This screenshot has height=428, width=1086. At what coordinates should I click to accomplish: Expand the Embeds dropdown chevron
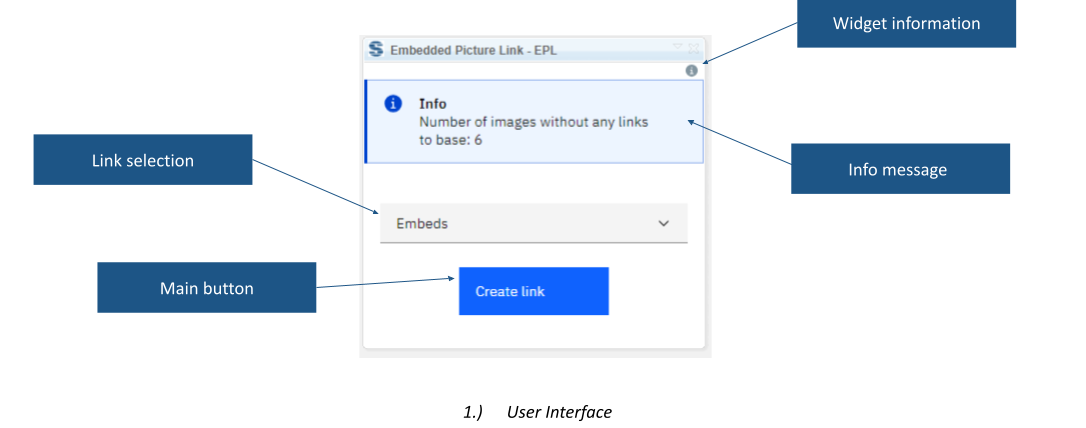tap(664, 224)
